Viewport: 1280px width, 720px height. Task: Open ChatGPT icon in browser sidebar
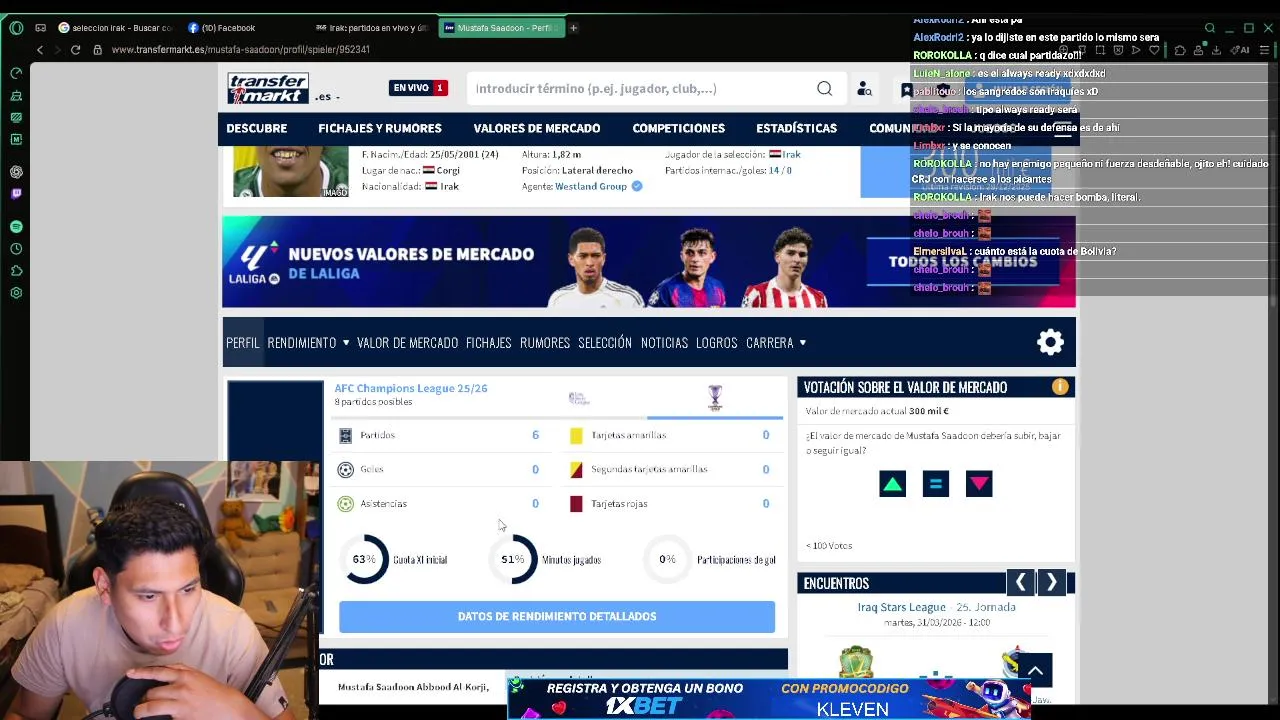point(16,172)
